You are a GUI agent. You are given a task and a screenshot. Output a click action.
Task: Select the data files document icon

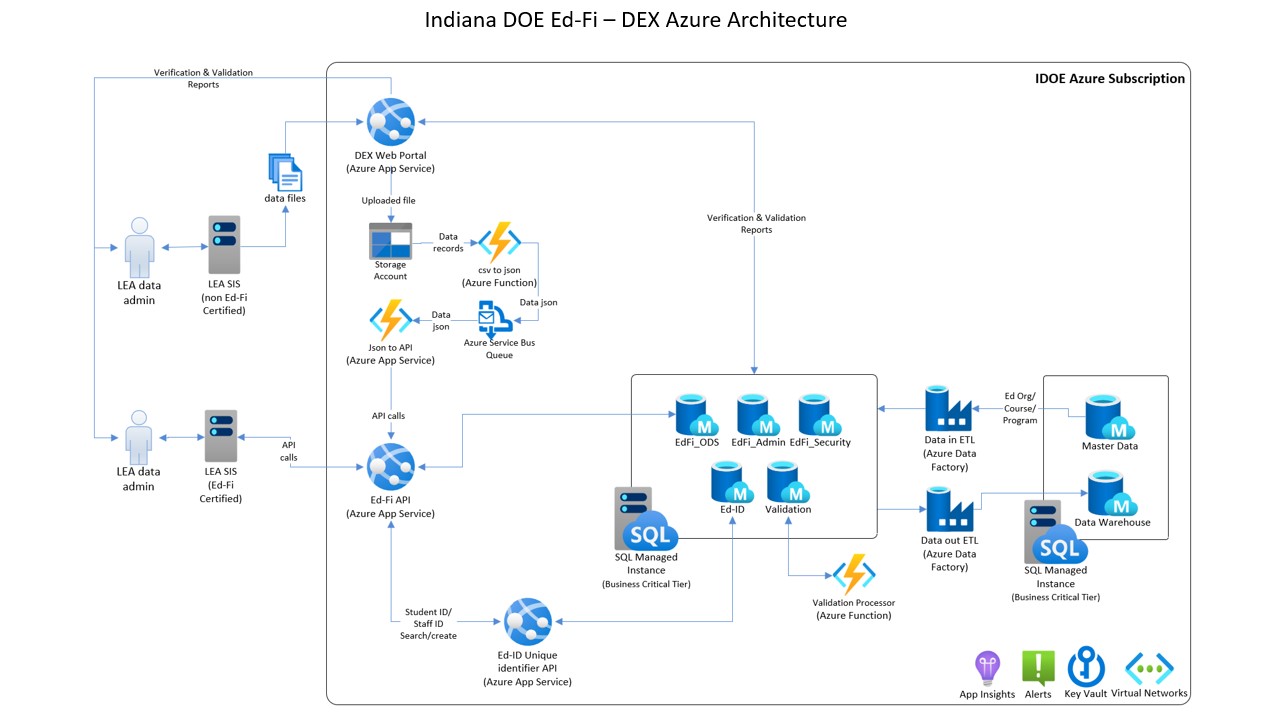click(285, 171)
